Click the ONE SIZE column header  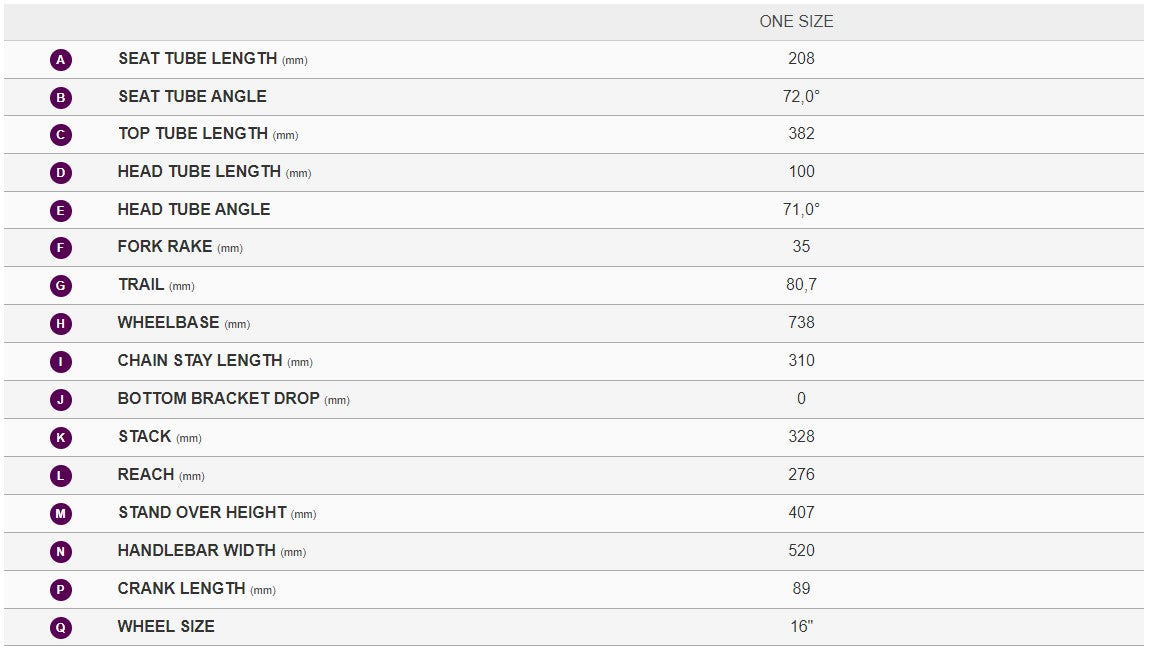point(796,21)
